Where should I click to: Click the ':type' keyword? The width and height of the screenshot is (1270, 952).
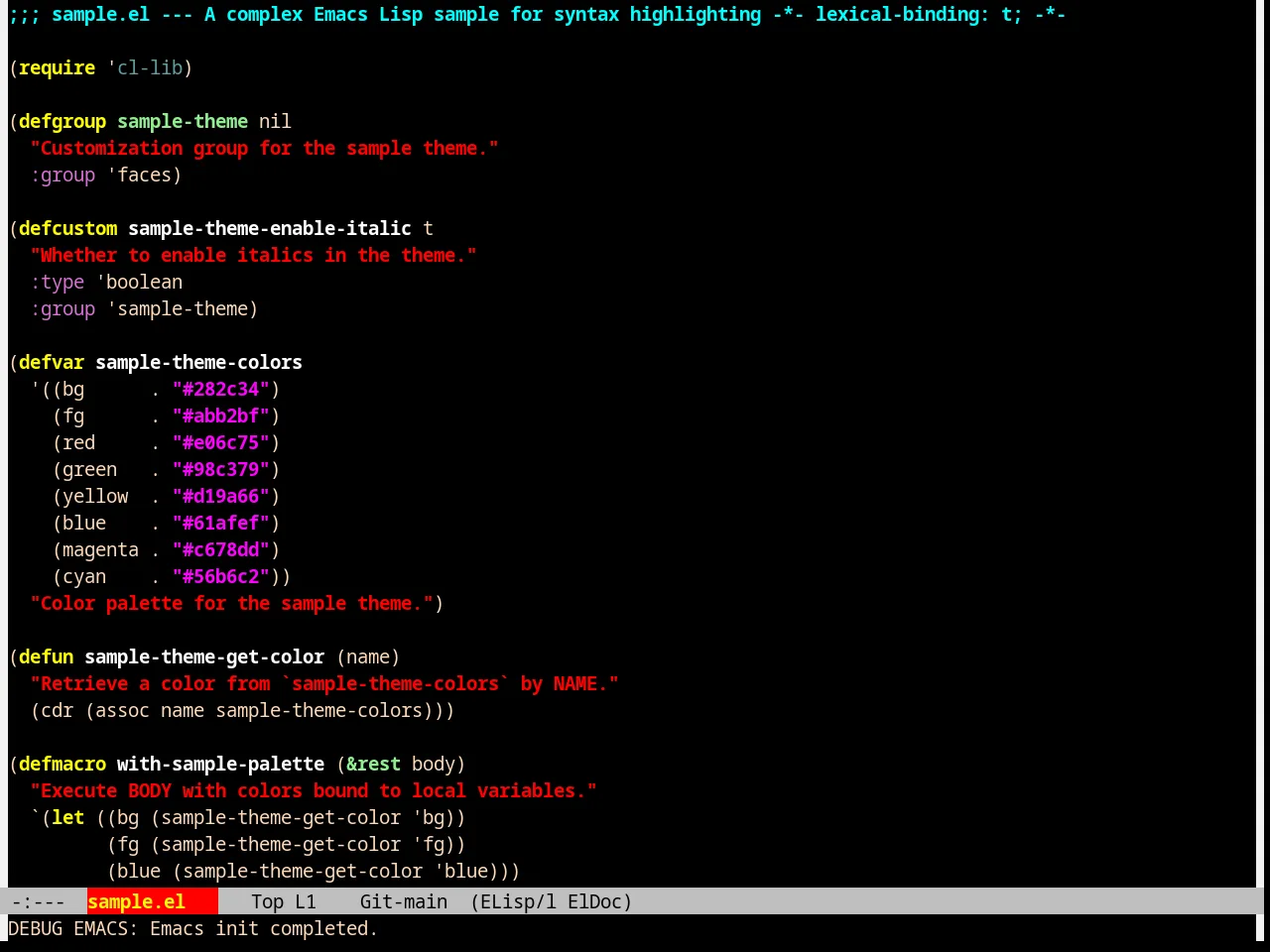click(57, 282)
